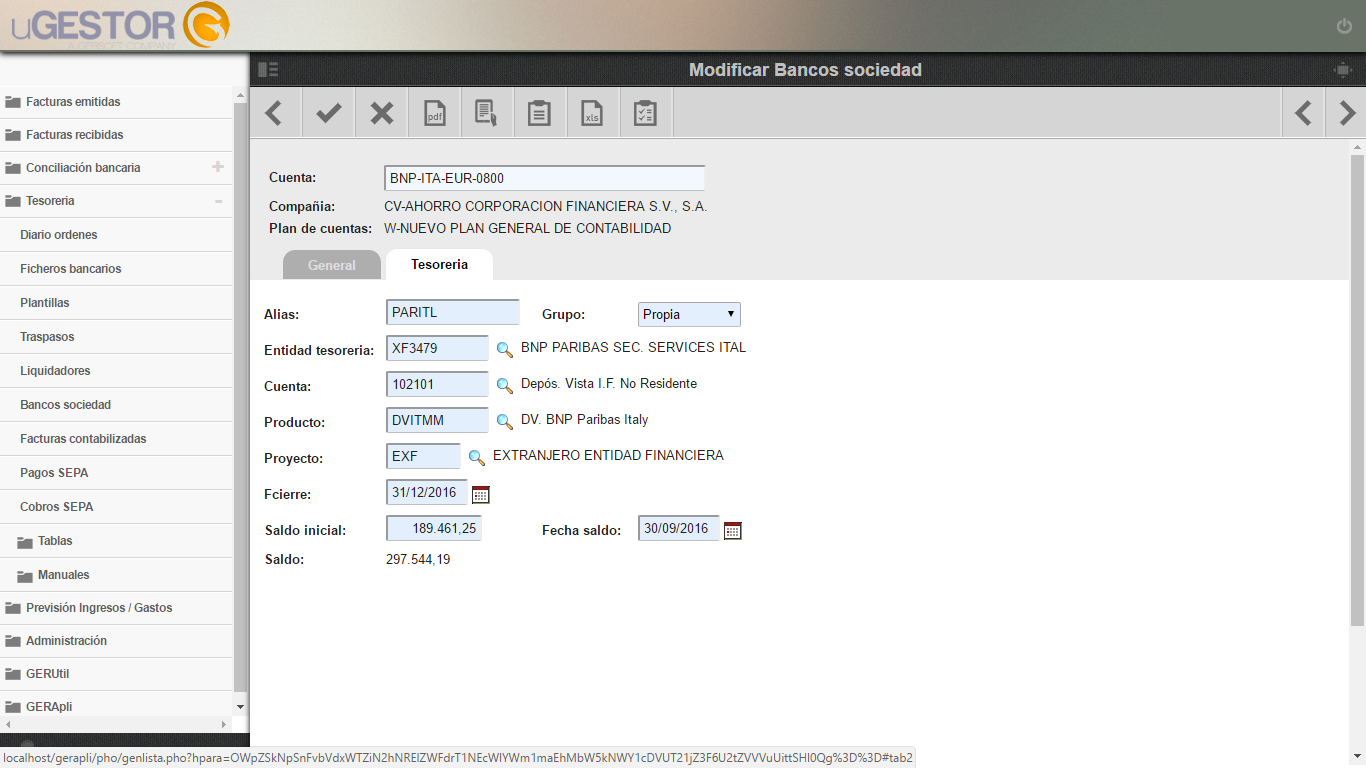Open lookup for Cuenta 102101
Image resolution: width=1366 pixels, height=768 pixels.
(x=505, y=385)
